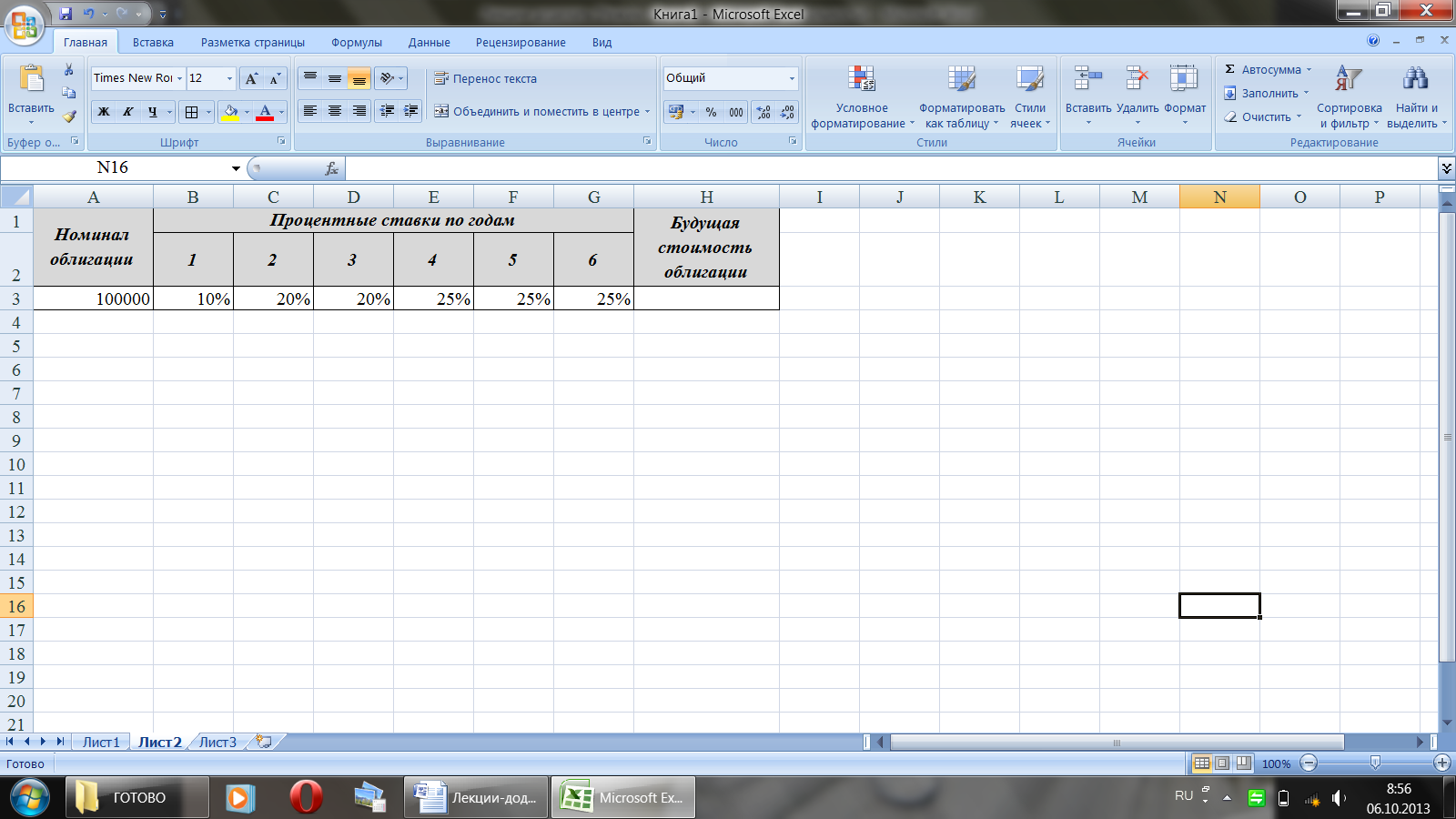Switch to Page Layout view in status bar

pyautogui.click(x=1222, y=763)
